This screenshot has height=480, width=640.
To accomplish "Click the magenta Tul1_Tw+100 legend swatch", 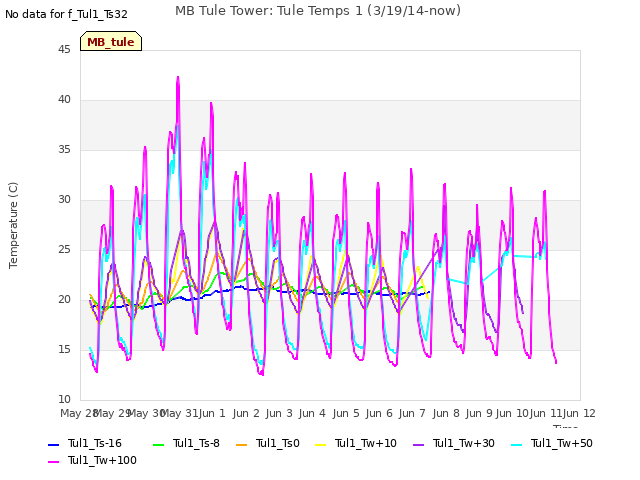I will (53, 462).
